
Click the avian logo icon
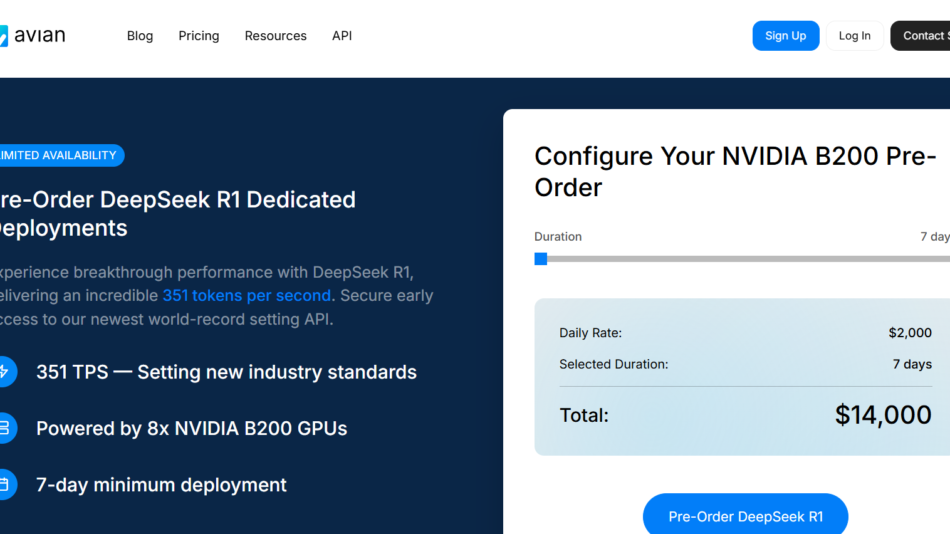coord(3,36)
